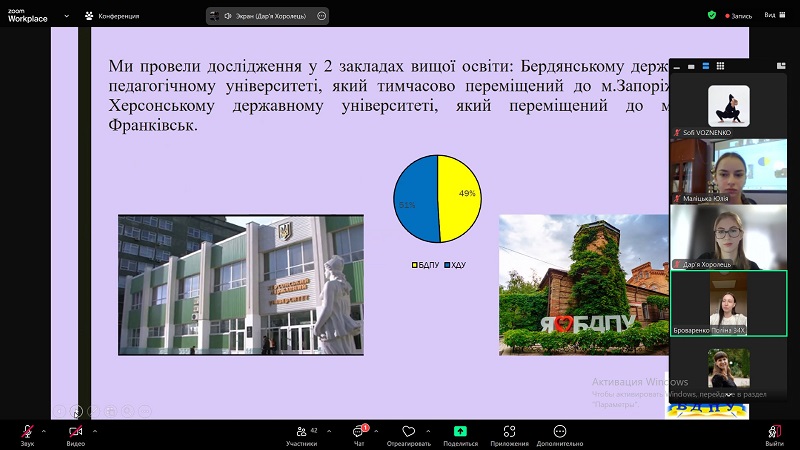
Task: Select the unnamed participant thumbnail at the panel bottom
Action: click(x=729, y=368)
